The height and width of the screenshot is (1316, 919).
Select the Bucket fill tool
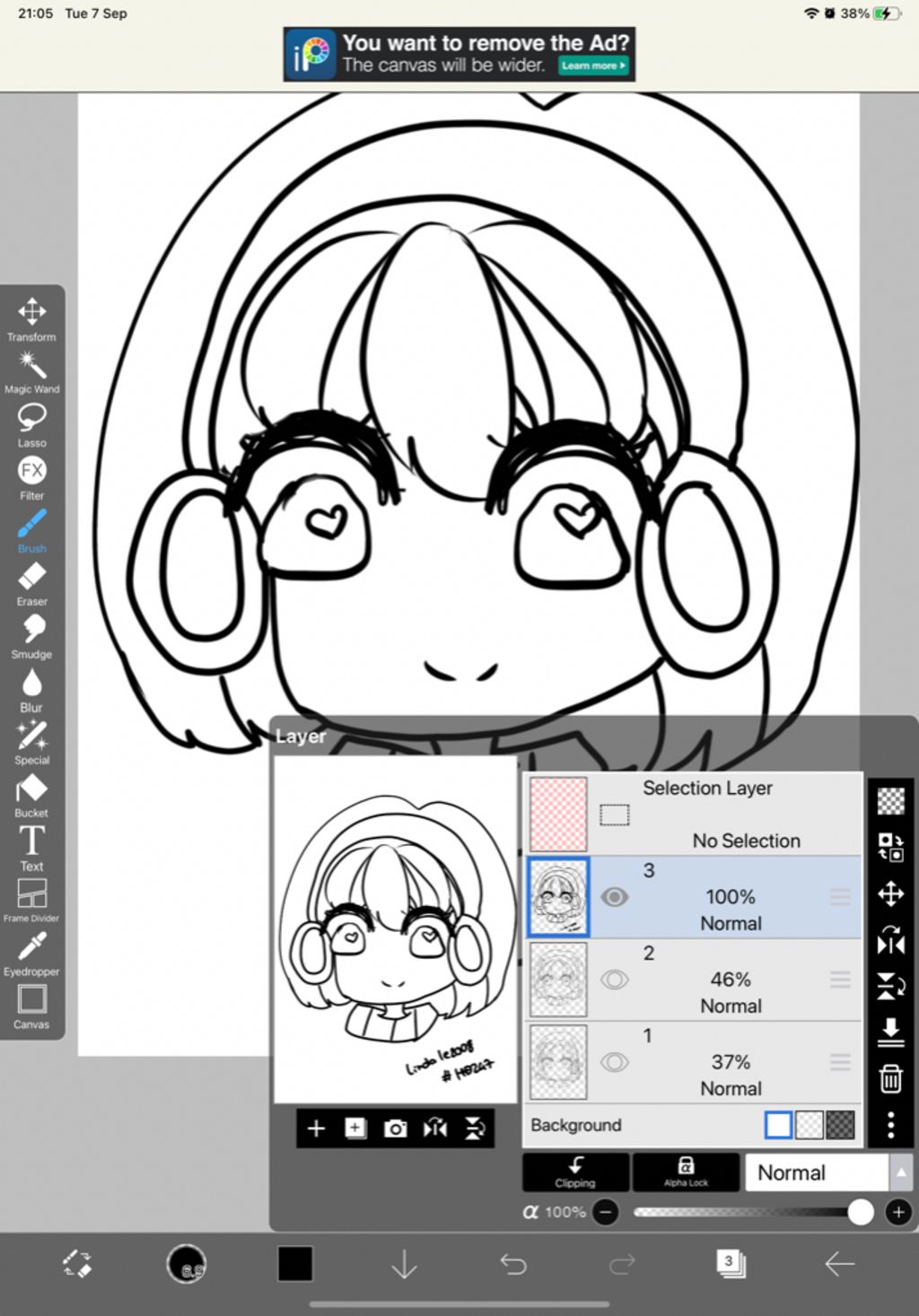point(31,796)
